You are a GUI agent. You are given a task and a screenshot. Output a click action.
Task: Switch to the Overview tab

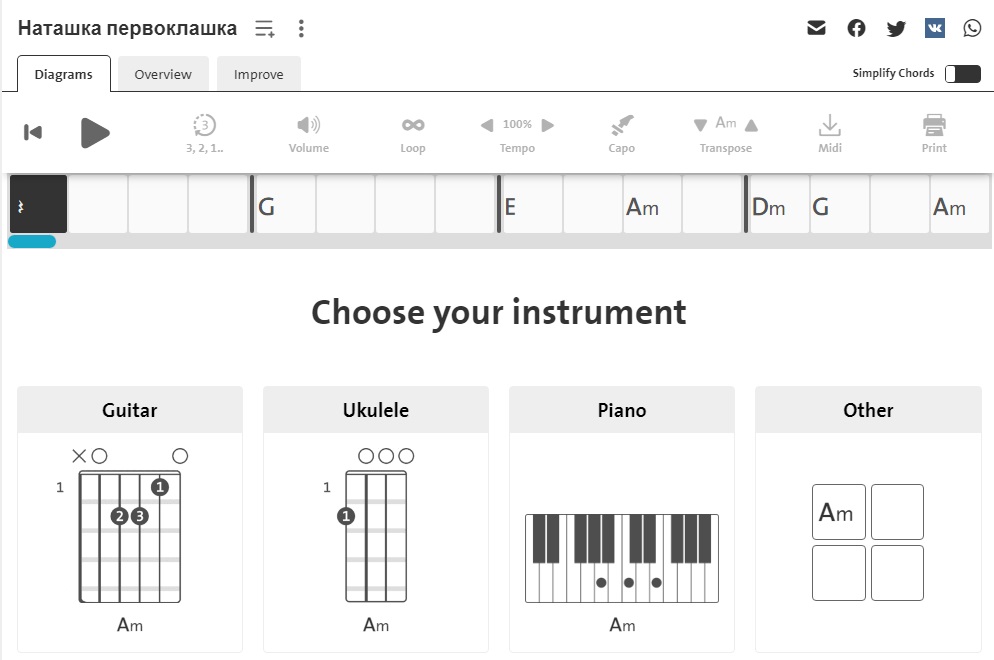tap(163, 74)
